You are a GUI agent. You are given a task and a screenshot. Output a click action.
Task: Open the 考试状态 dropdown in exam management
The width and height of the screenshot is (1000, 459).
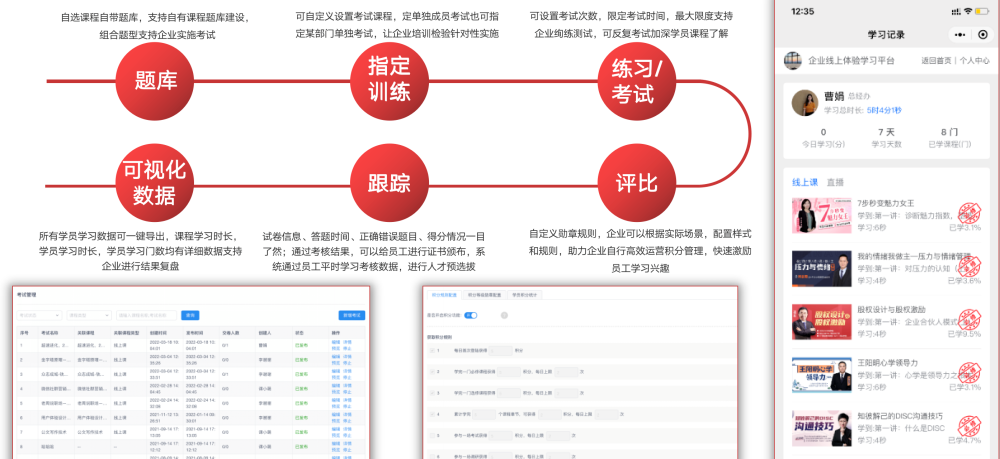point(40,316)
